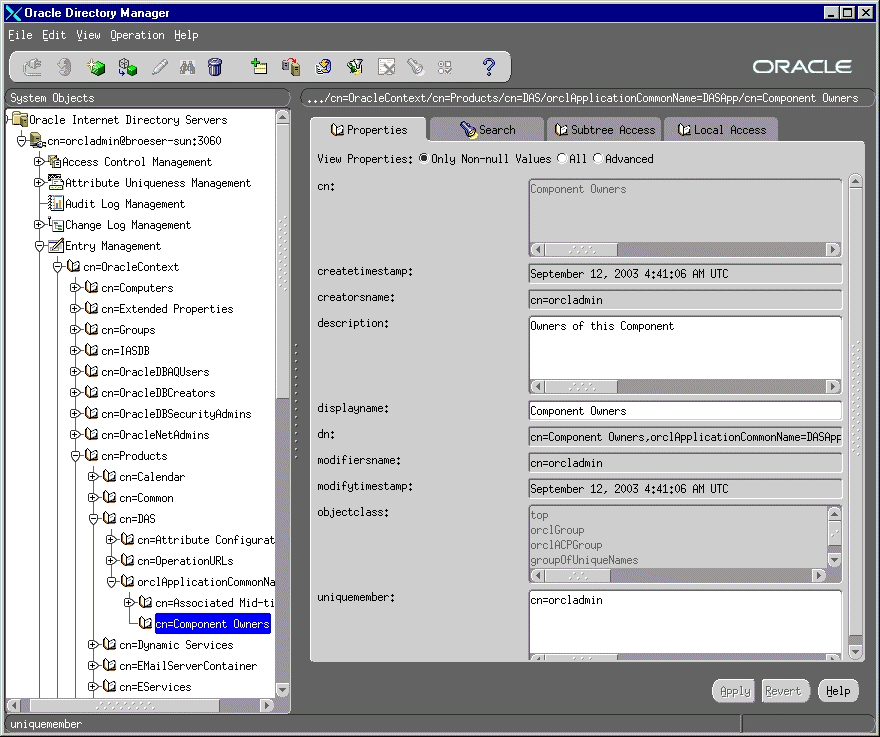Click the Create Like toolbar icon
Screen dimensions: 880x737
(290, 66)
